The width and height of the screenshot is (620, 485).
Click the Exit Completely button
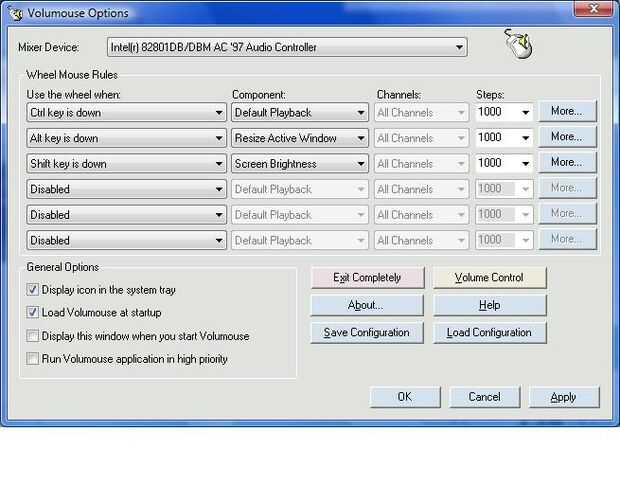coord(367,277)
